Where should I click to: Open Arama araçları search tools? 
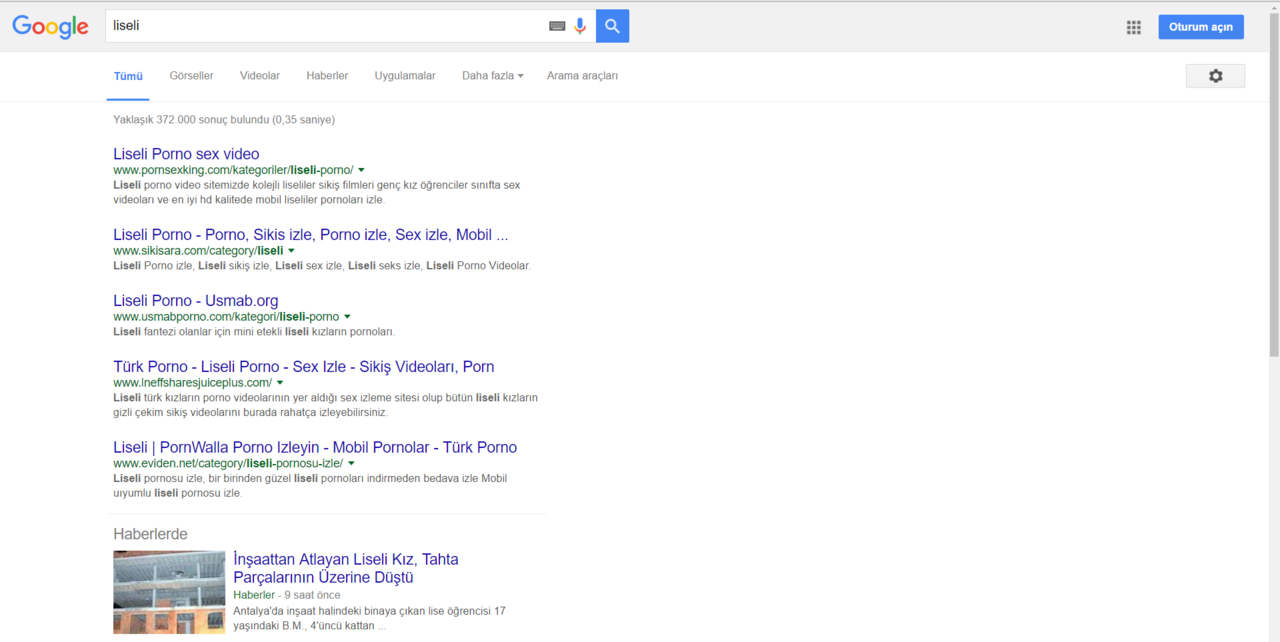(582, 76)
